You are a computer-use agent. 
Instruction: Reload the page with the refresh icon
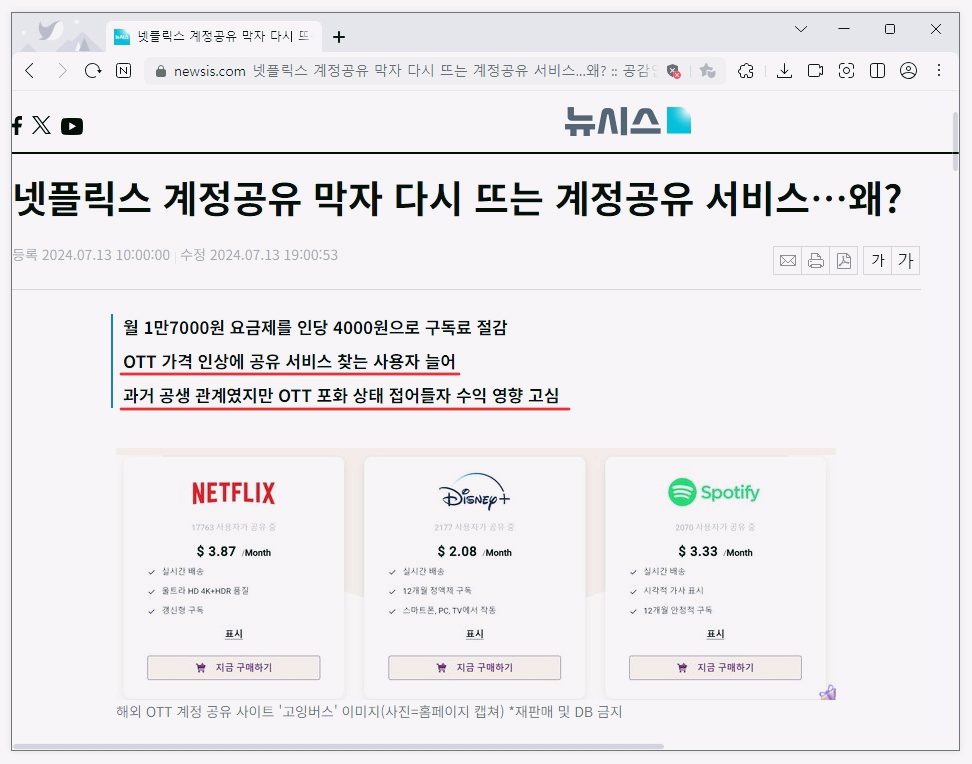pos(91,71)
